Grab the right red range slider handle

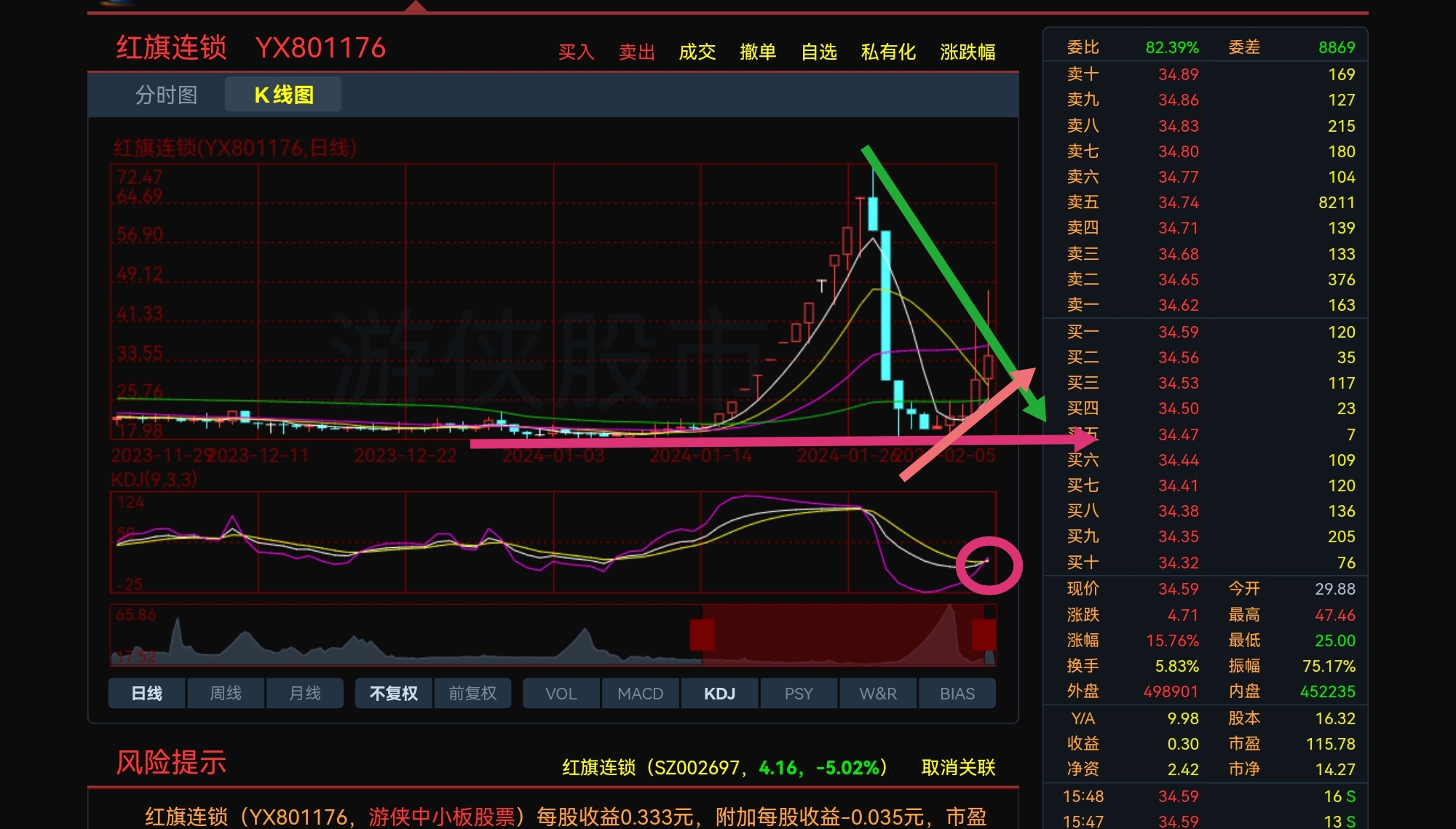pyautogui.click(x=984, y=635)
